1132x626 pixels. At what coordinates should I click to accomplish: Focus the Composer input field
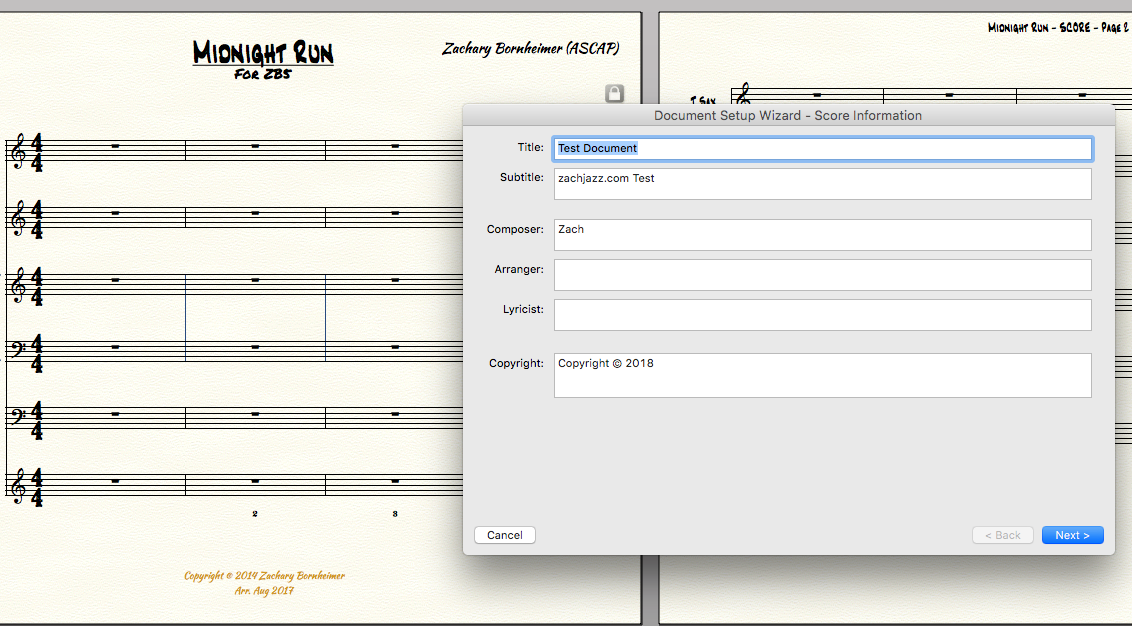[x=822, y=235]
